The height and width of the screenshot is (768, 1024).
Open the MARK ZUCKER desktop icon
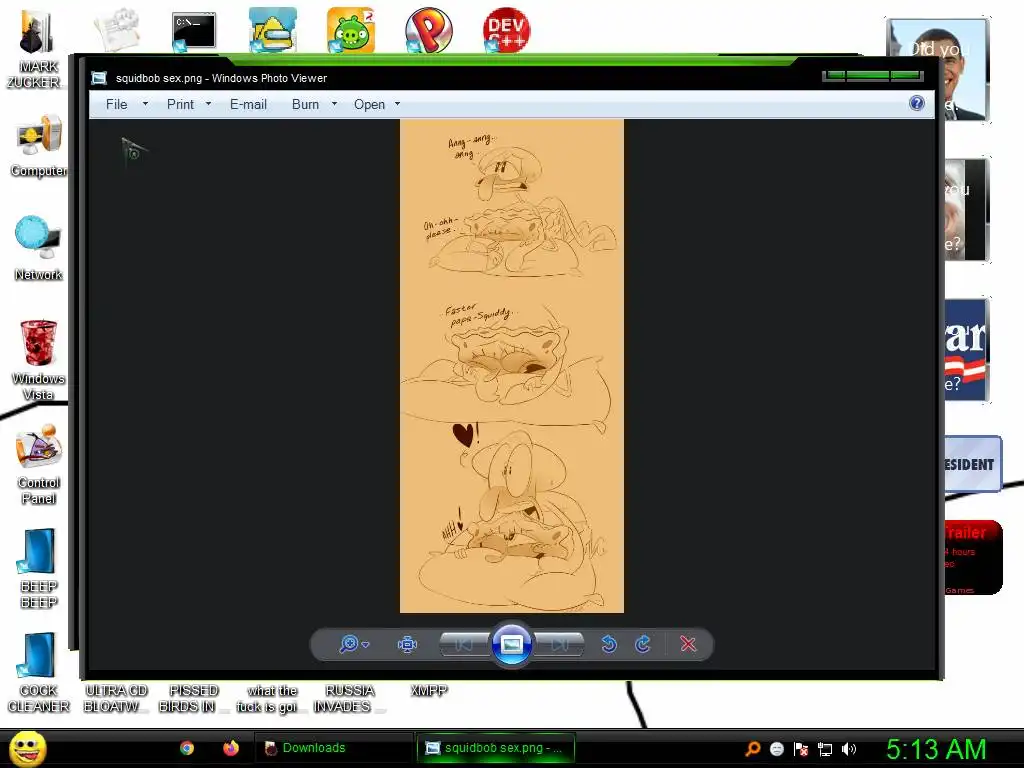click(x=37, y=50)
